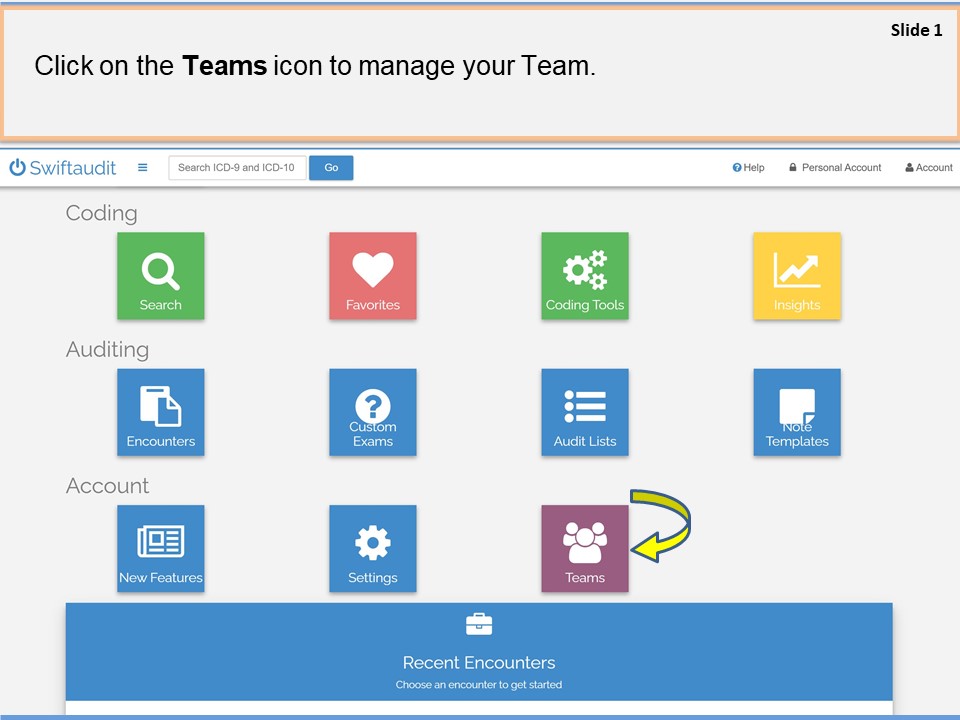The height and width of the screenshot is (720, 960).
Task: Open the Insights chart tile
Action: coord(796,276)
